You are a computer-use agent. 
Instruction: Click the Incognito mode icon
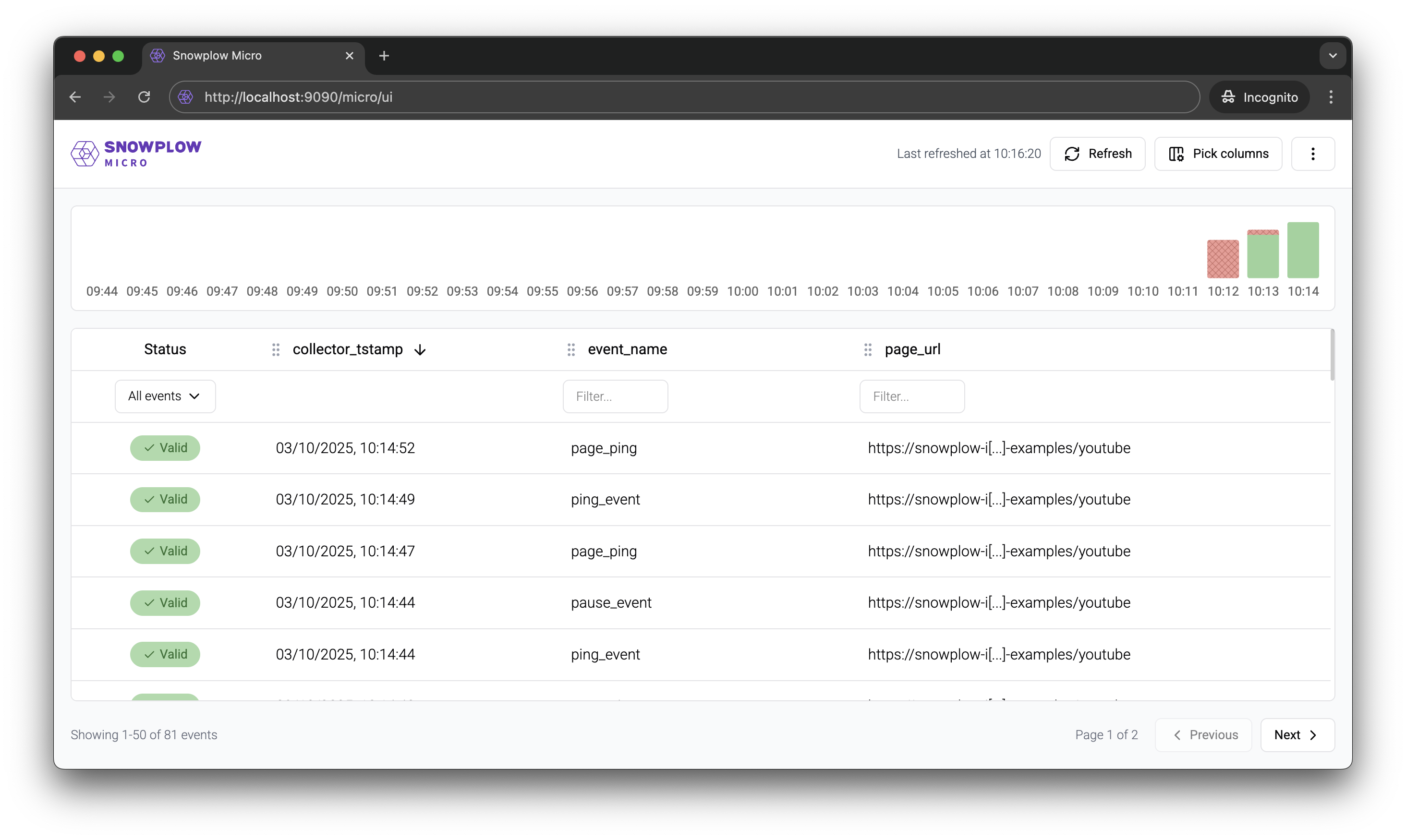pos(1228,97)
